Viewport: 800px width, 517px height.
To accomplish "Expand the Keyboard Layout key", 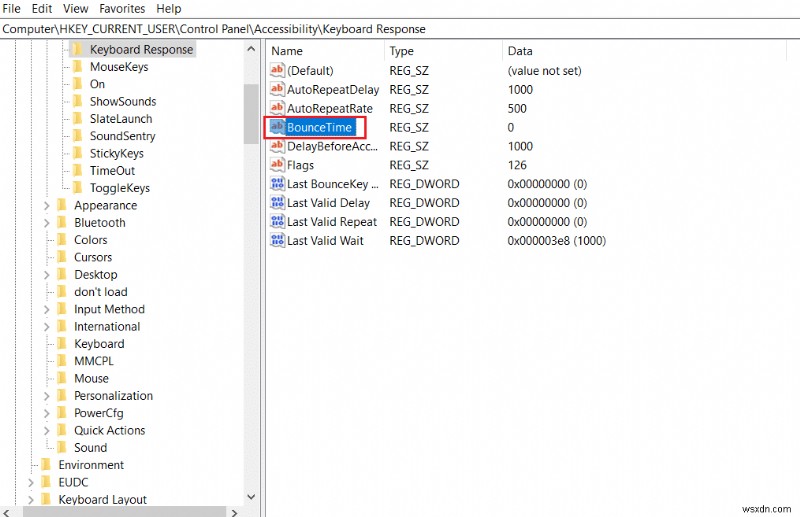I will 31,500.
